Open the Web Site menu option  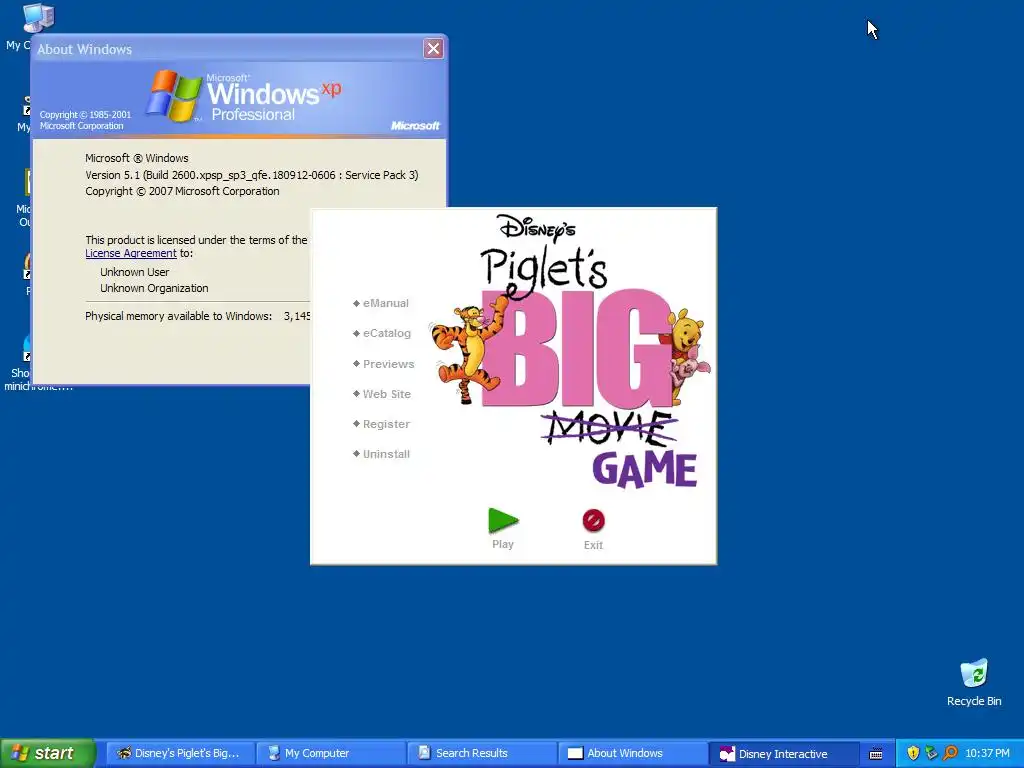(382, 394)
